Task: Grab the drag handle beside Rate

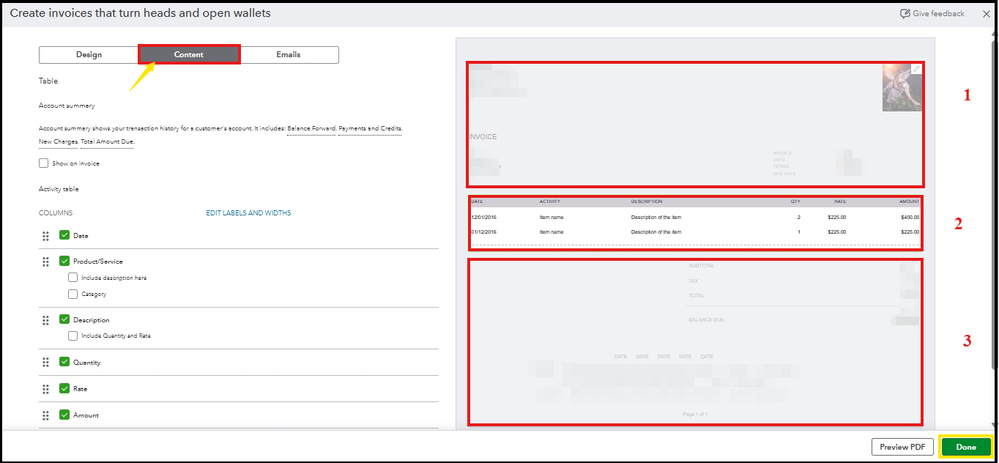Action: (46, 389)
